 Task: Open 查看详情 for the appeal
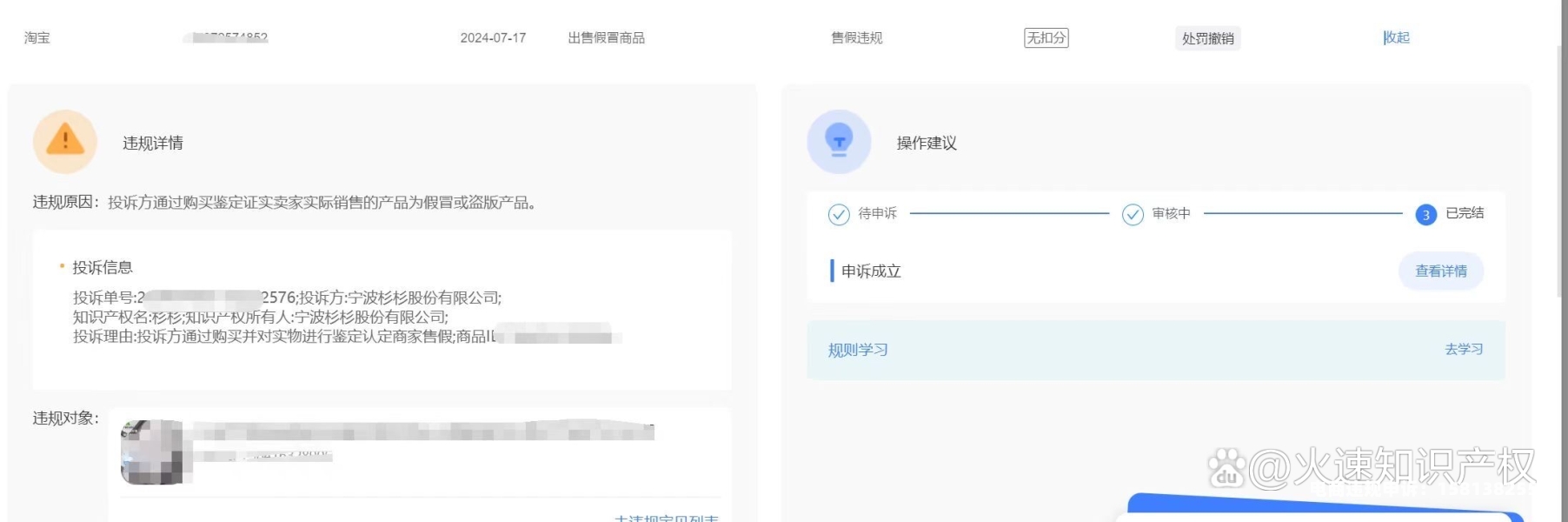point(1441,271)
